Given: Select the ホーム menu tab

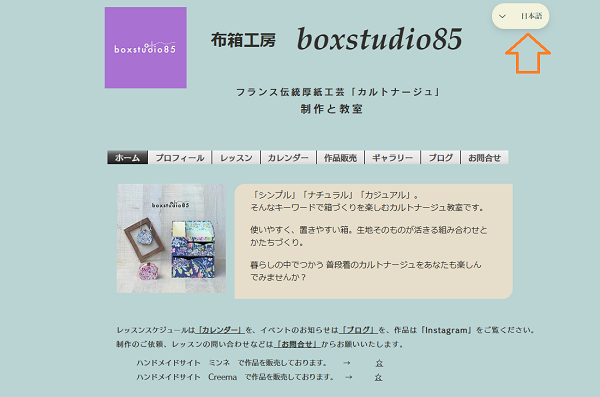Looking at the screenshot, I should pyautogui.click(x=127, y=157).
